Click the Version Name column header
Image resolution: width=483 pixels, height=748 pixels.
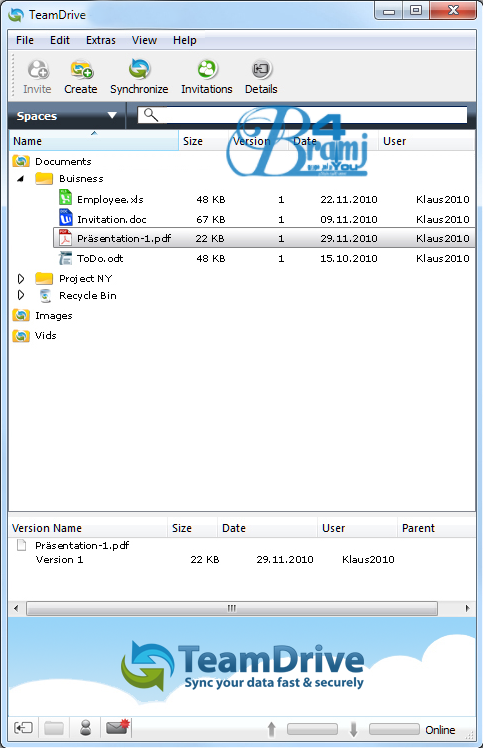click(88, 528)
